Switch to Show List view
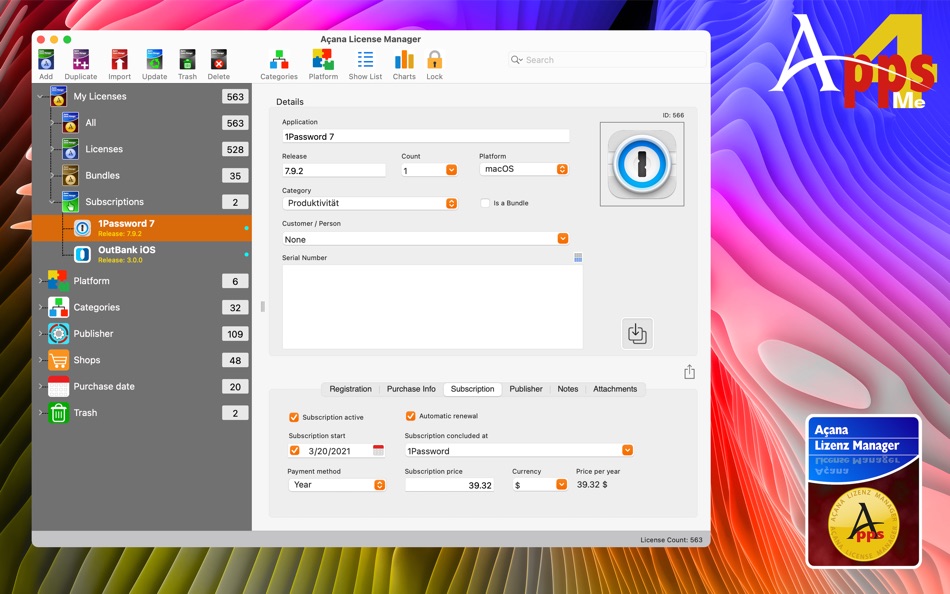The image size is (950, 594). point(365,59)
